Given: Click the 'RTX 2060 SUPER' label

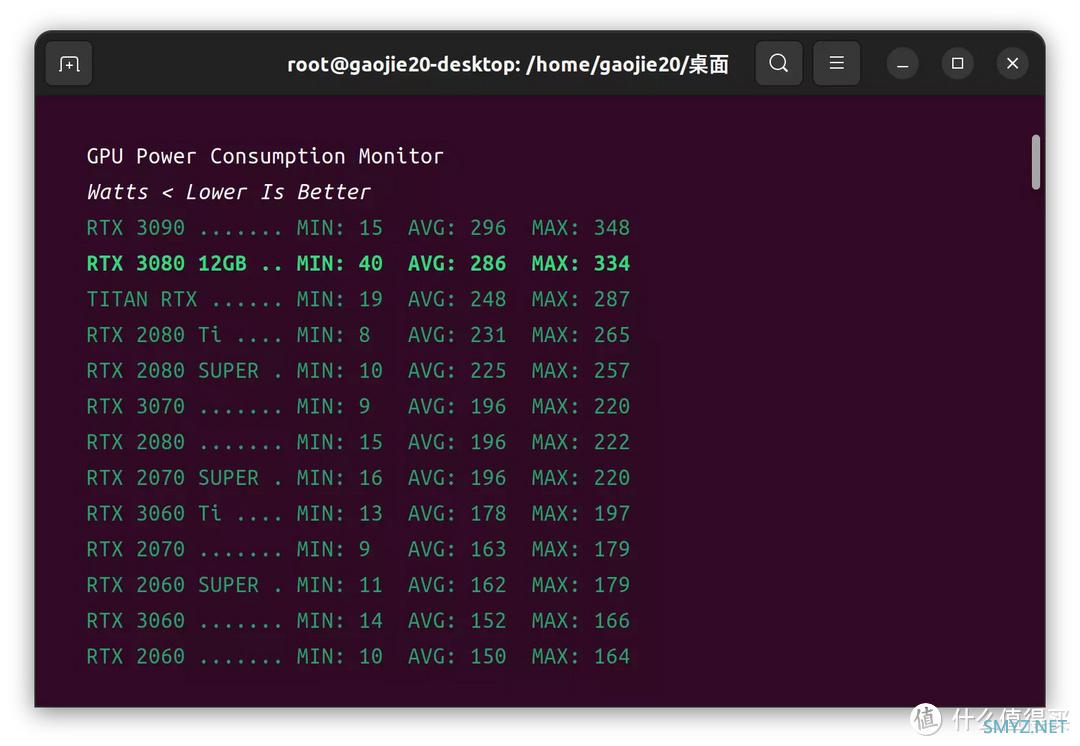Looking at the screenshot, I should [x=173, y=586].
